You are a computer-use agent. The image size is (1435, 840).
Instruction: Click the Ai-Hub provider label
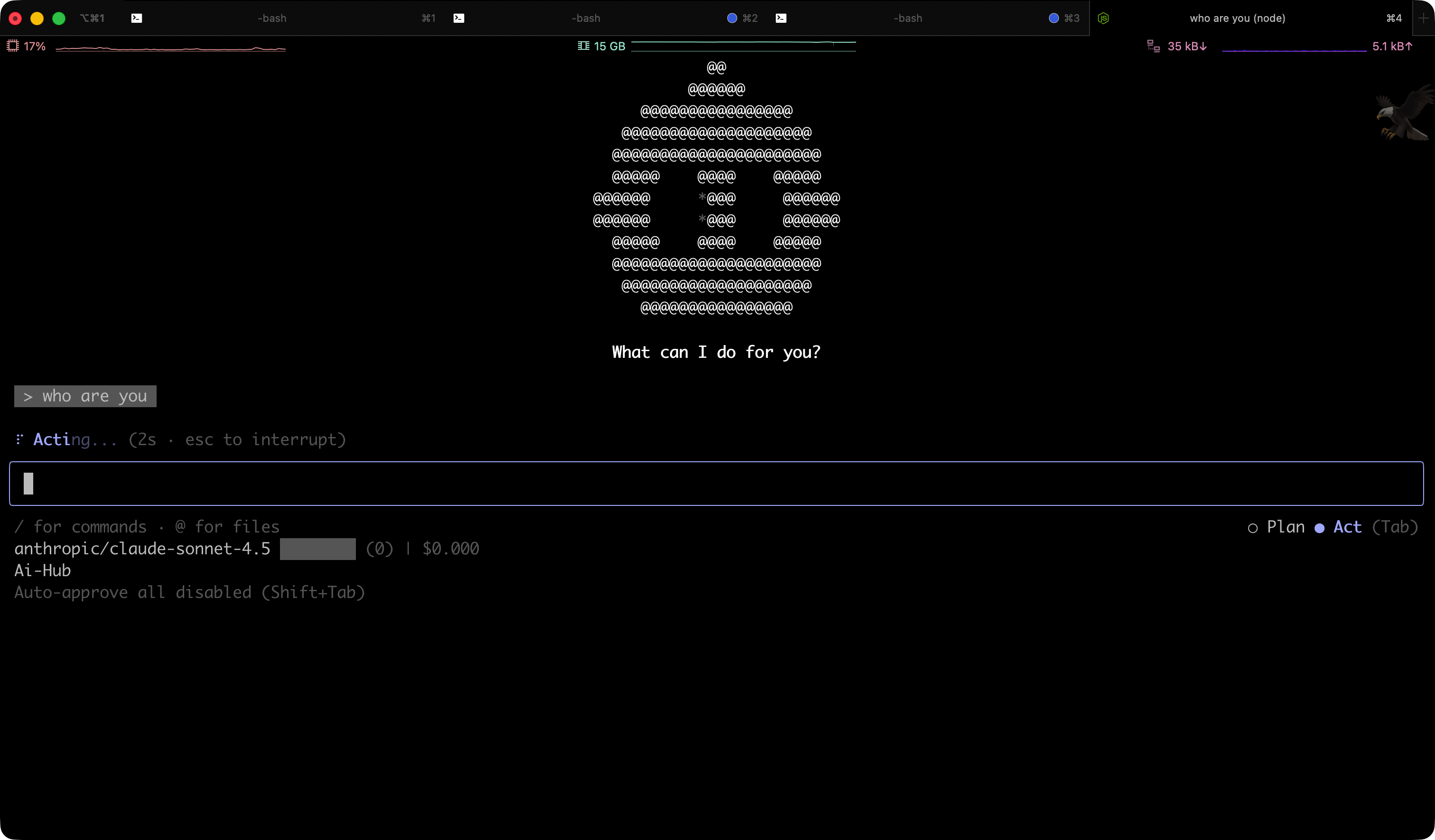43,570
